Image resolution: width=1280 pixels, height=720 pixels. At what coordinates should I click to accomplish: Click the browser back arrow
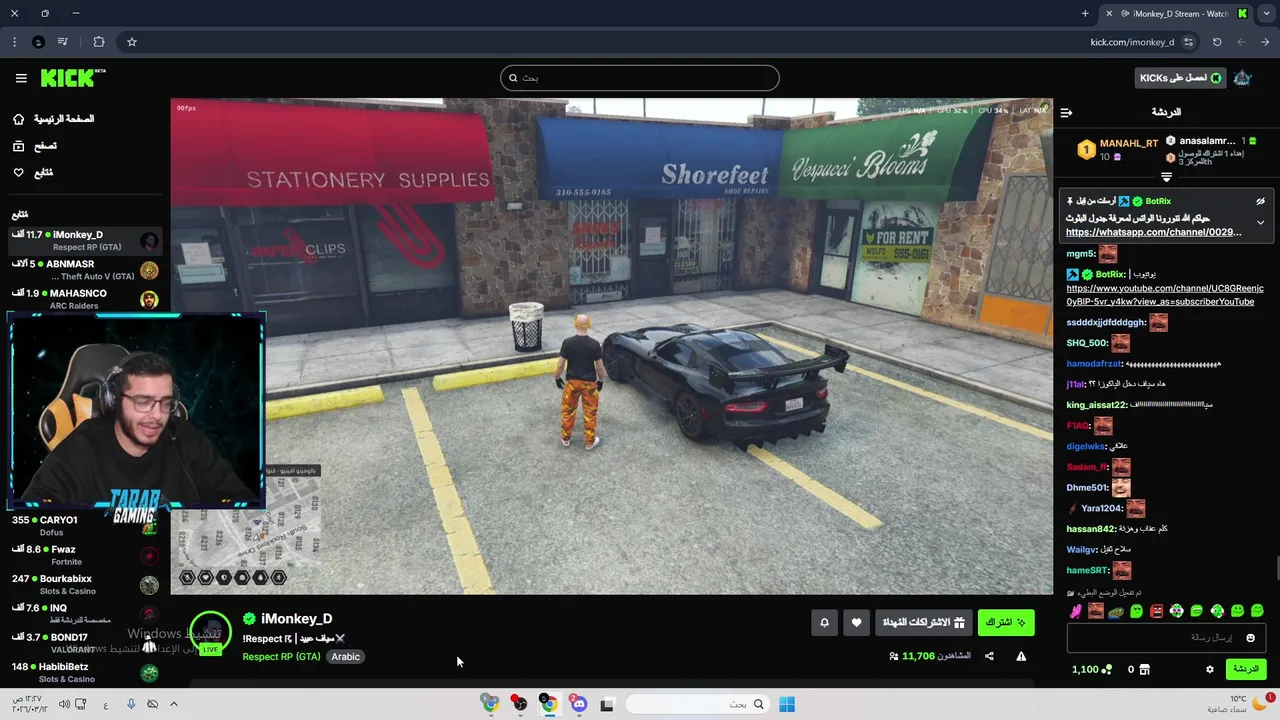(1265, 42)
